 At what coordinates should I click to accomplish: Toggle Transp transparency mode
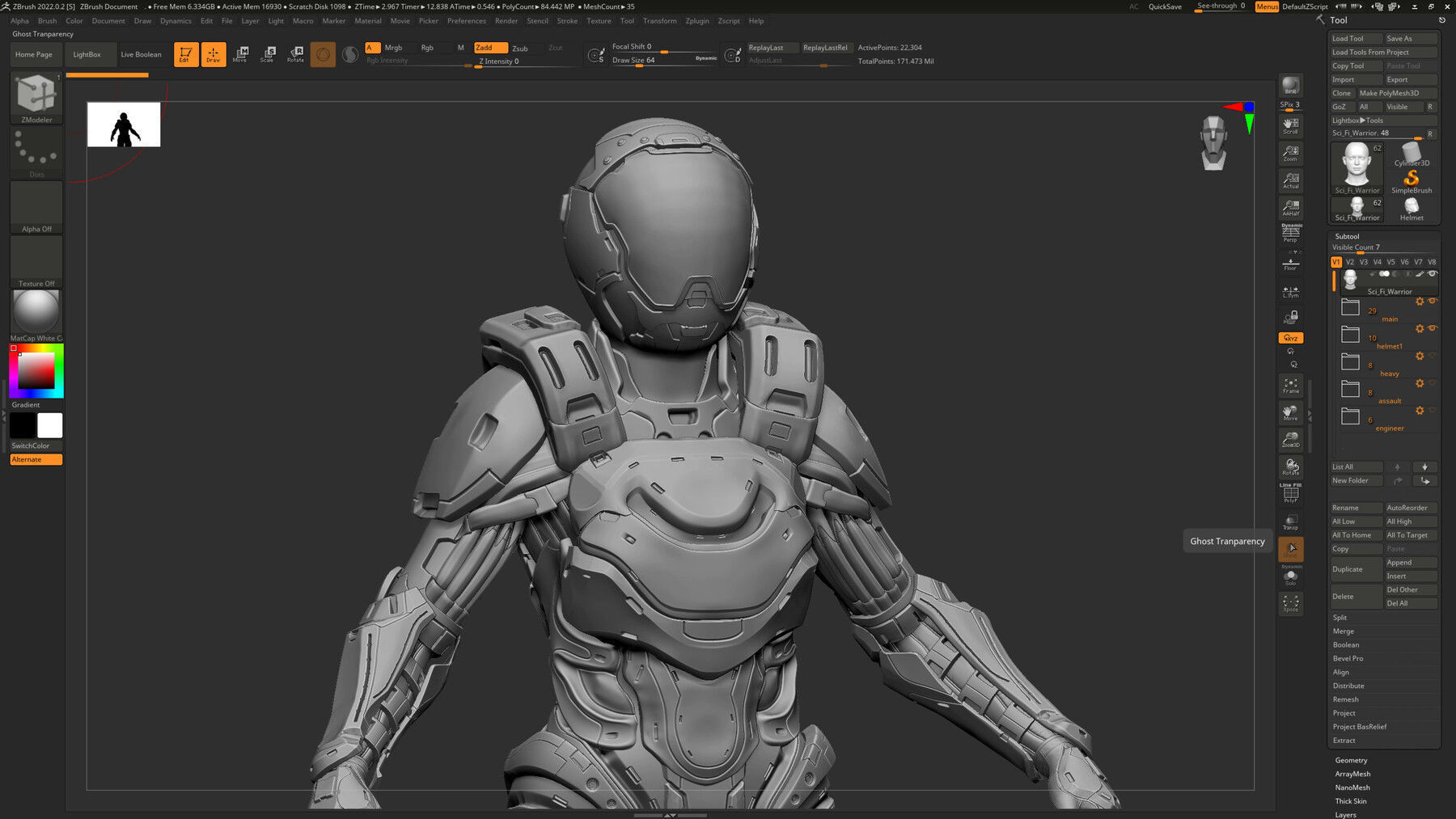[x=1291, y=521]
